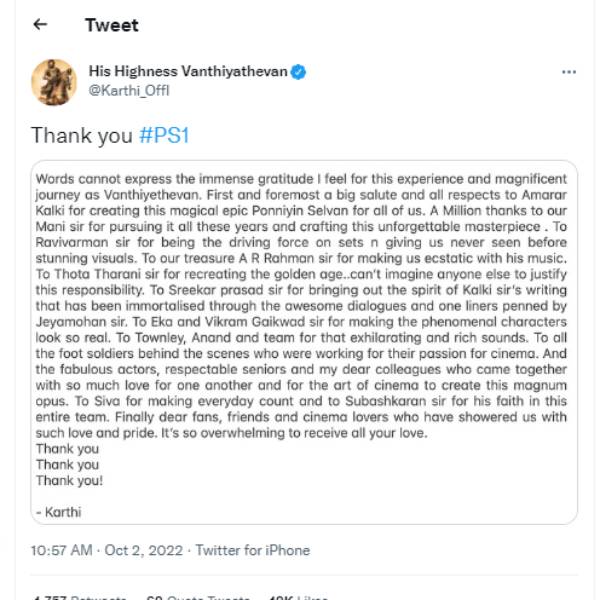Click the 'Thank you' tweet text
This screenshot has width=600, height=600.
[82, 134]
